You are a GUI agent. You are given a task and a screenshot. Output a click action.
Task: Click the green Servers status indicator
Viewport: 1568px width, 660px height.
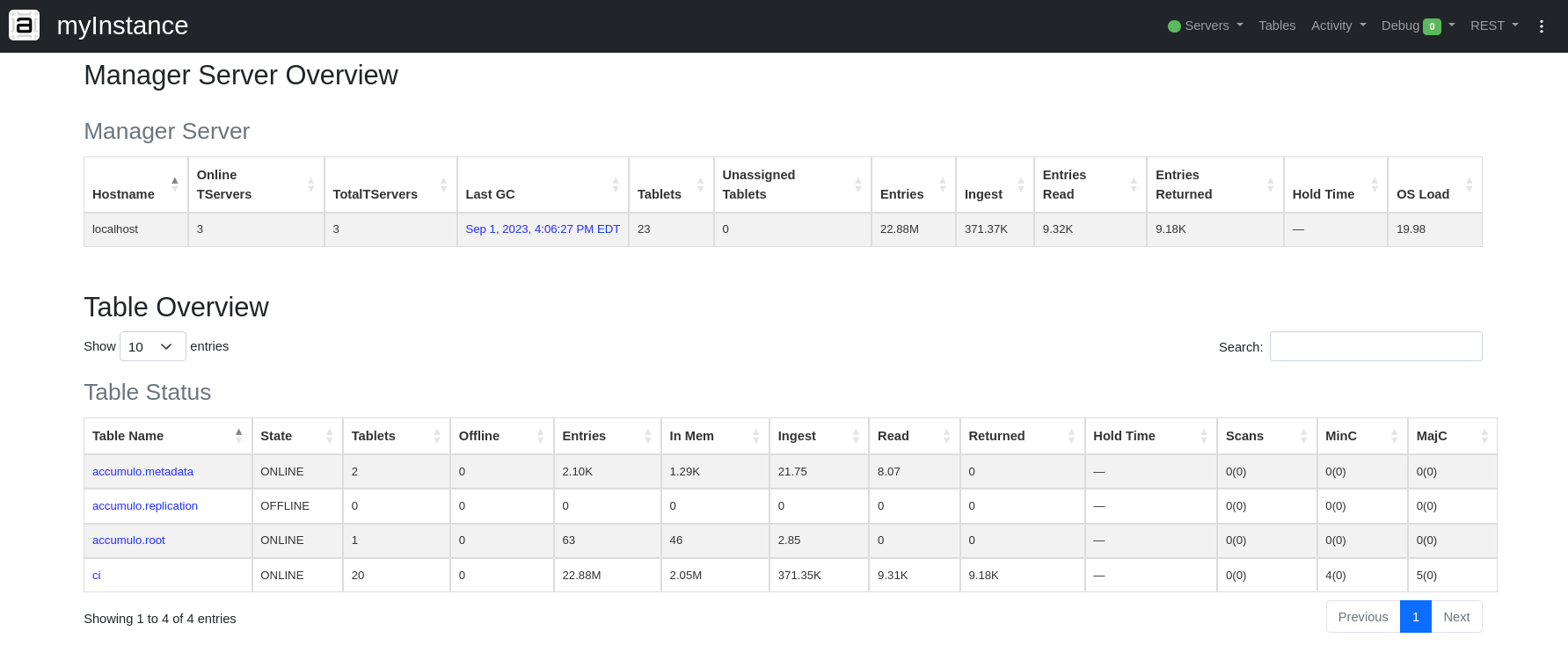click(x=1173, y=26)
